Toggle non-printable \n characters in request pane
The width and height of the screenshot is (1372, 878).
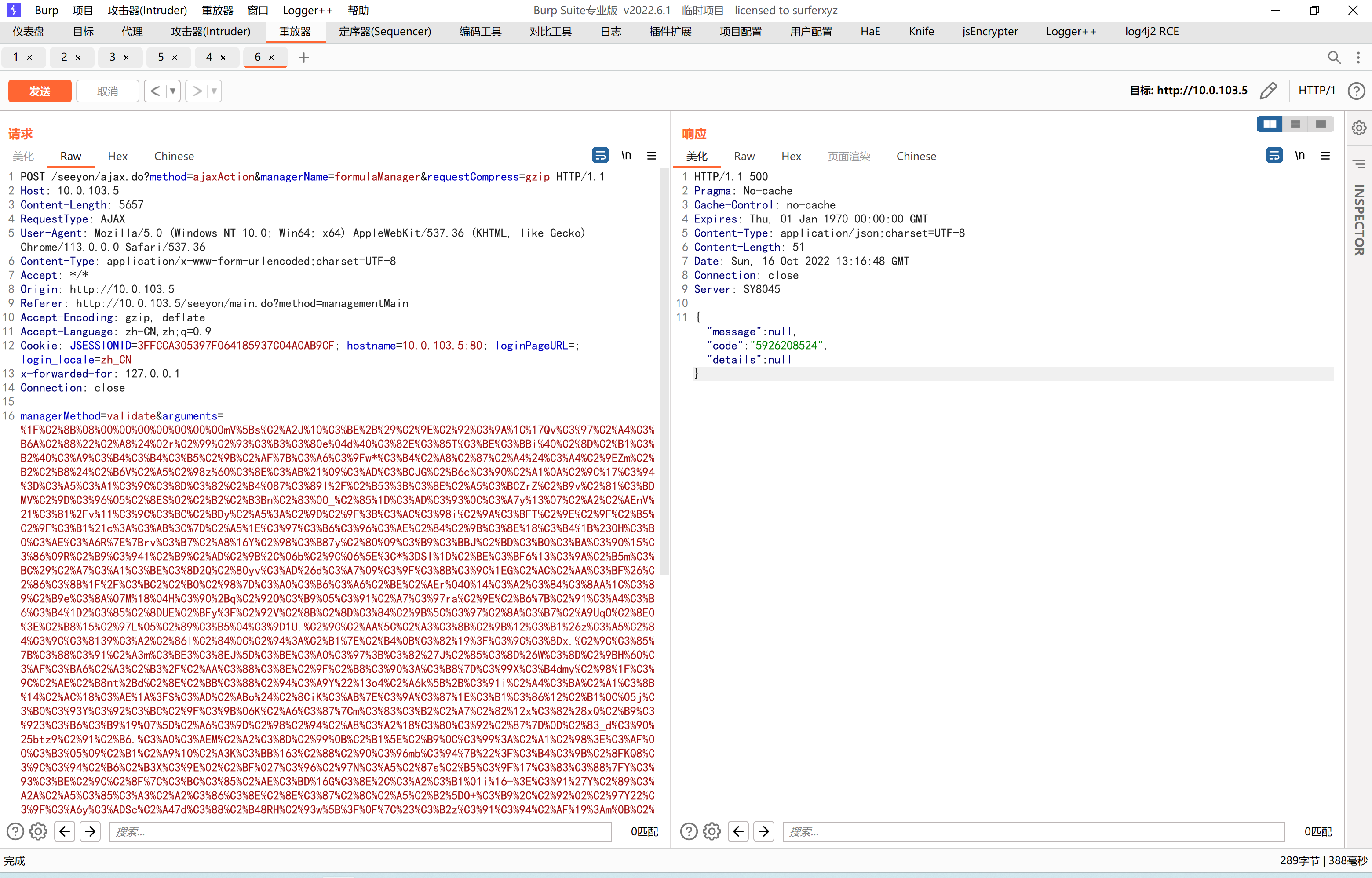pos(626,155)
